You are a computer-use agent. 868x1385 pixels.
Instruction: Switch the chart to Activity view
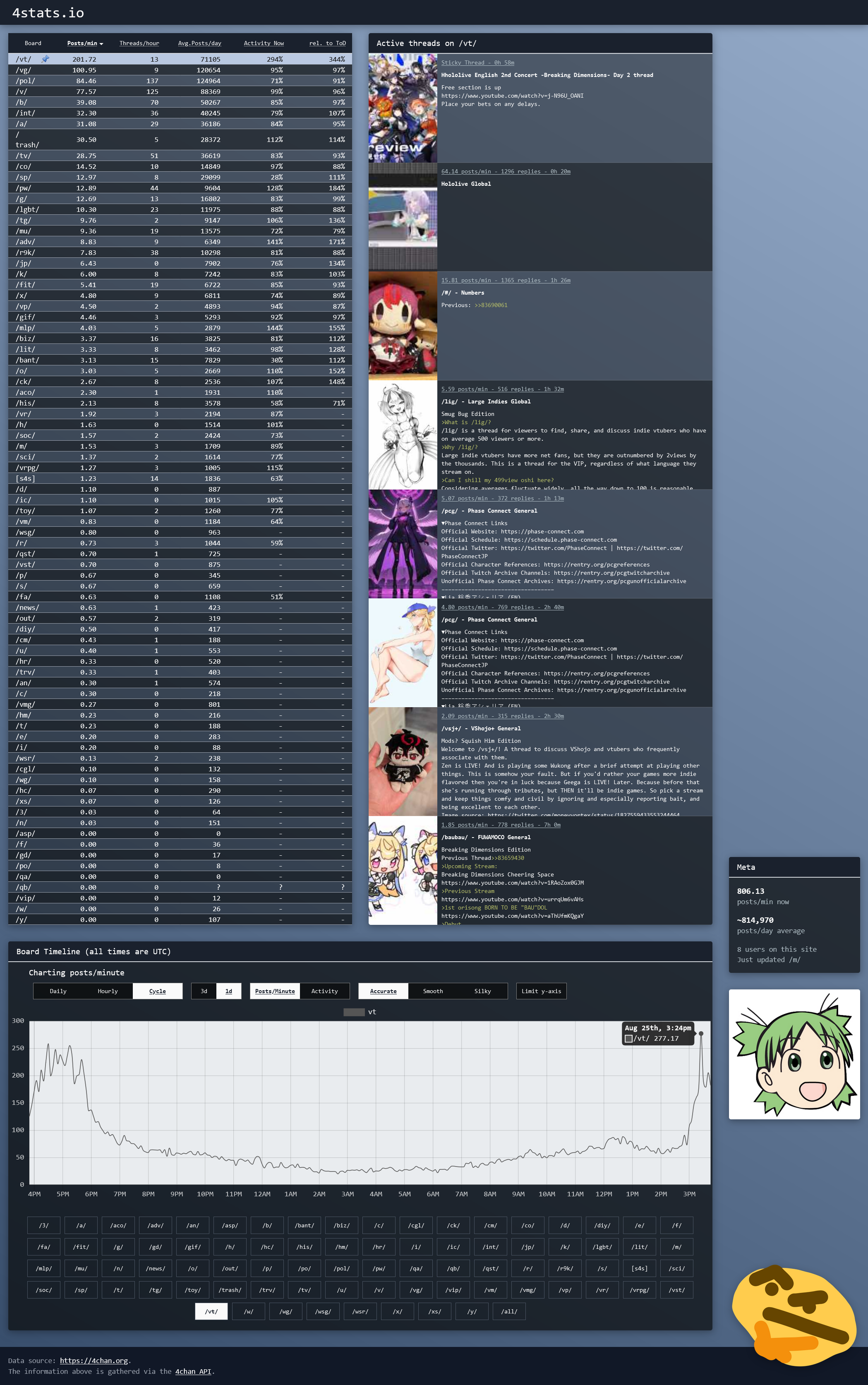click(324, 991)
